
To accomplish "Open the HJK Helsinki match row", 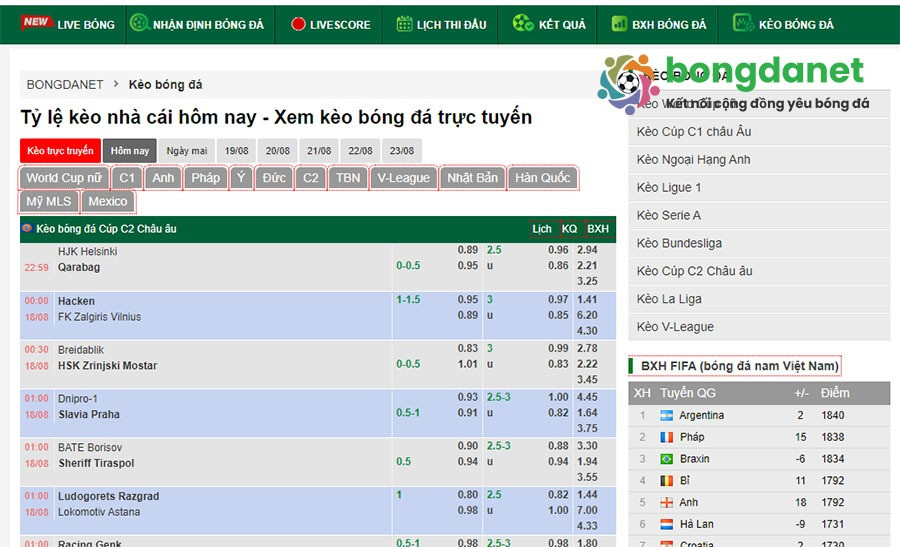I will (x=88, y=252).
